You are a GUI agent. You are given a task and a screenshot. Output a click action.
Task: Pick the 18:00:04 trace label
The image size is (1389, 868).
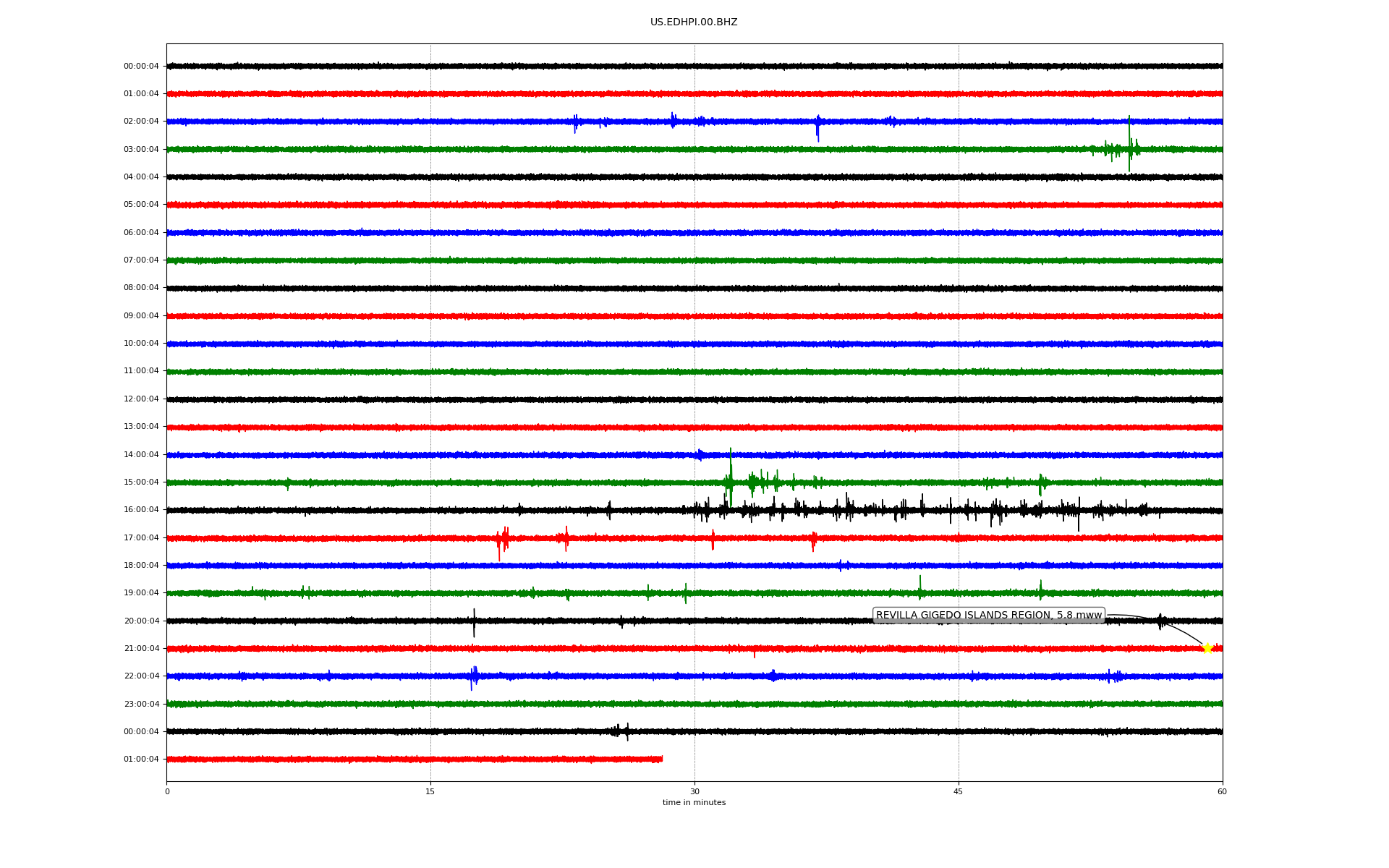(141, 566)
